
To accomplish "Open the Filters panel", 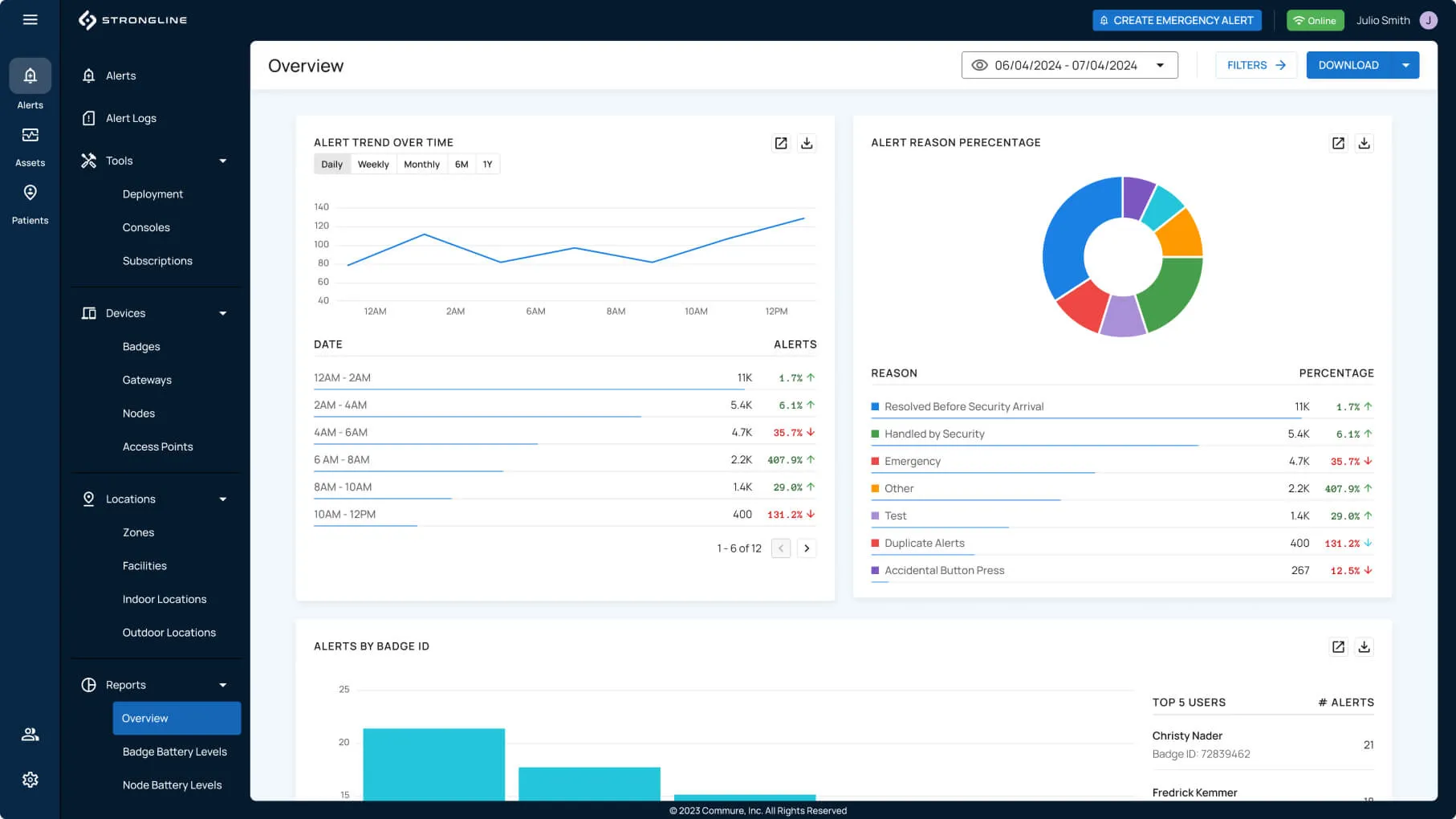I will tap(1255, 65).
